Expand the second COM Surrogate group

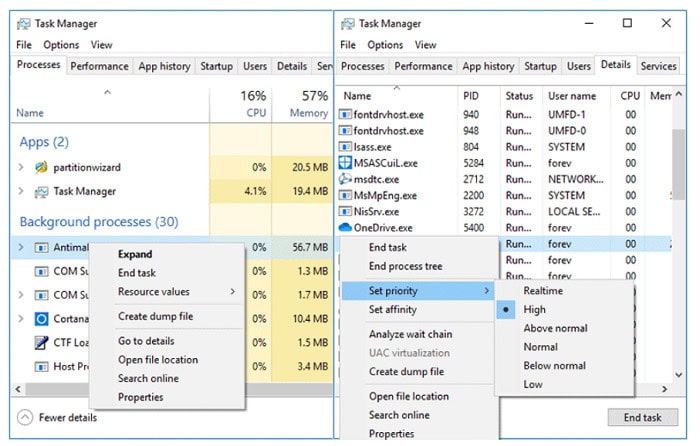(x=21, y=295)
